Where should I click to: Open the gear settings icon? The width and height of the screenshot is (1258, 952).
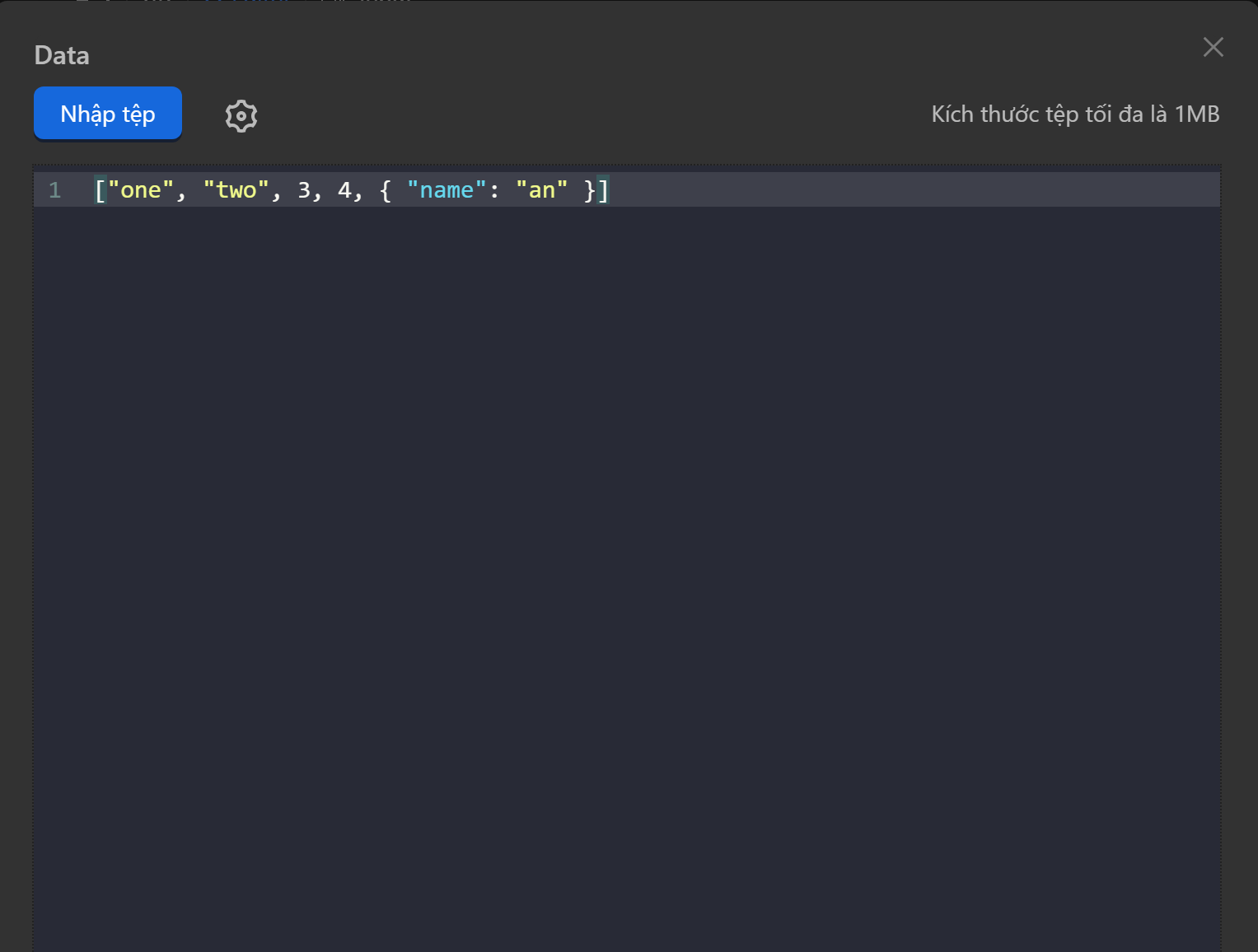pyautogui.click(x=241, y=116)
